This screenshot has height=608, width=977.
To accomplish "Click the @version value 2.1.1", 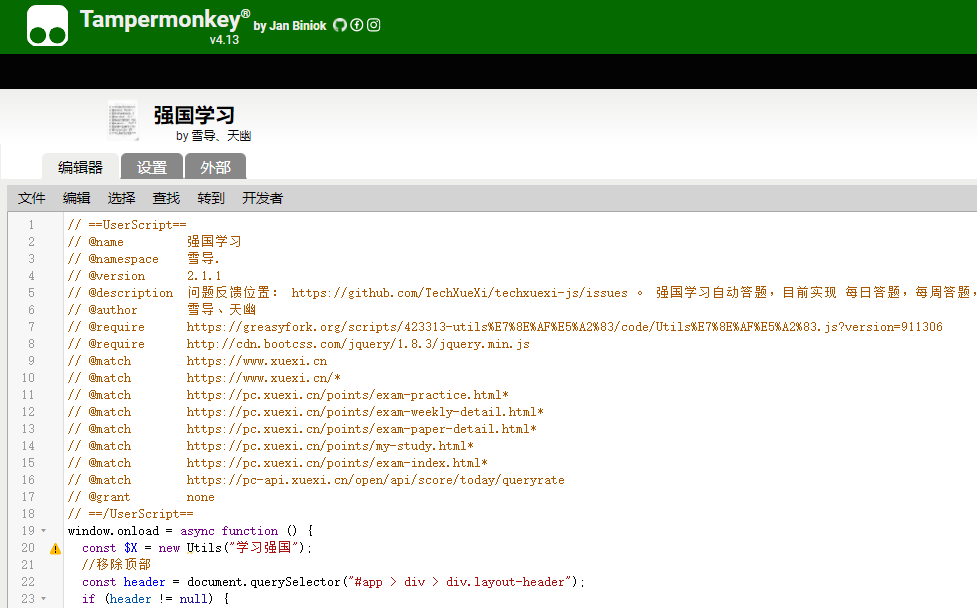I will 204,276.
